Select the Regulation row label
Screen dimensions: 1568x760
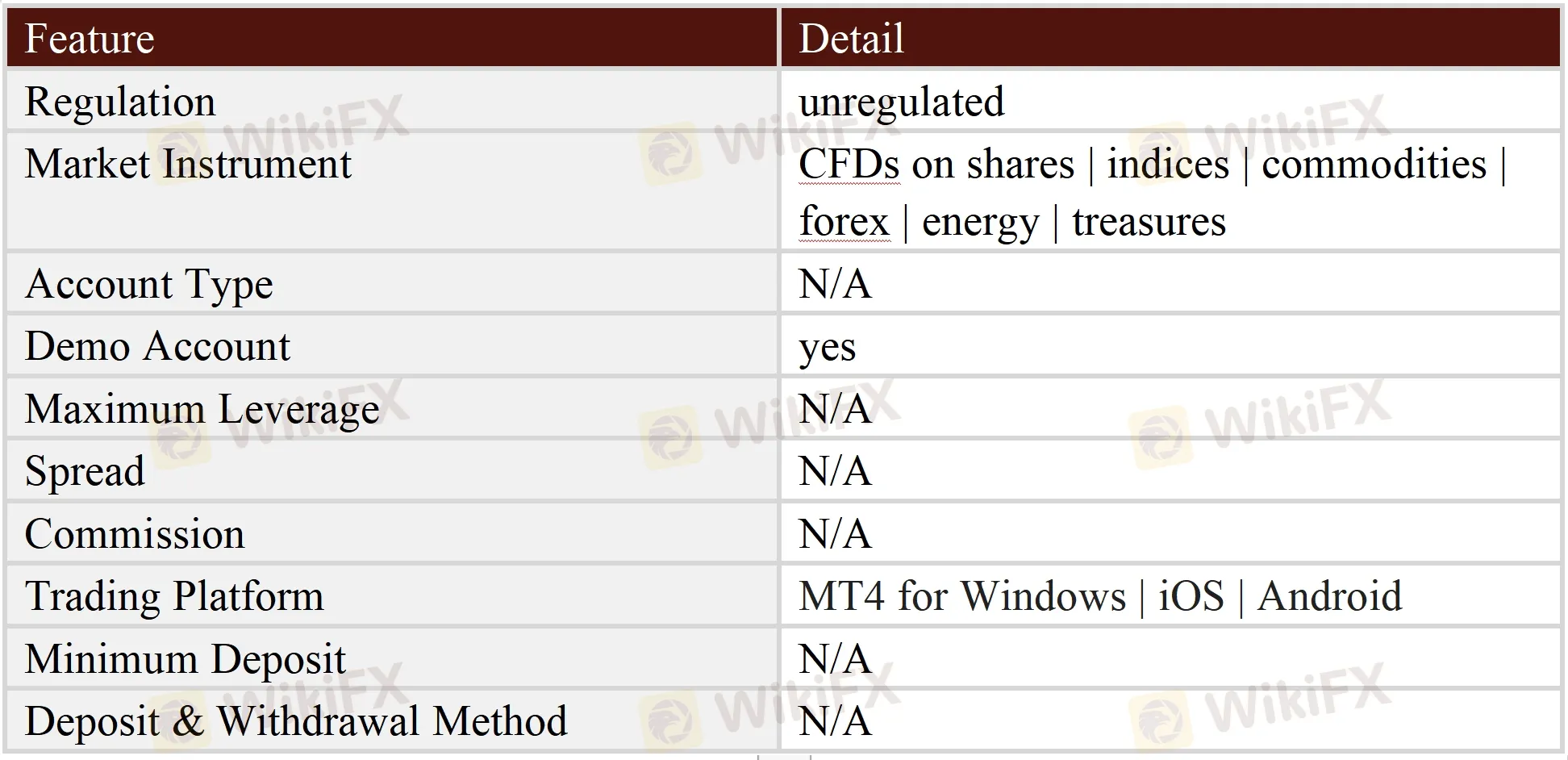point(120,102)
